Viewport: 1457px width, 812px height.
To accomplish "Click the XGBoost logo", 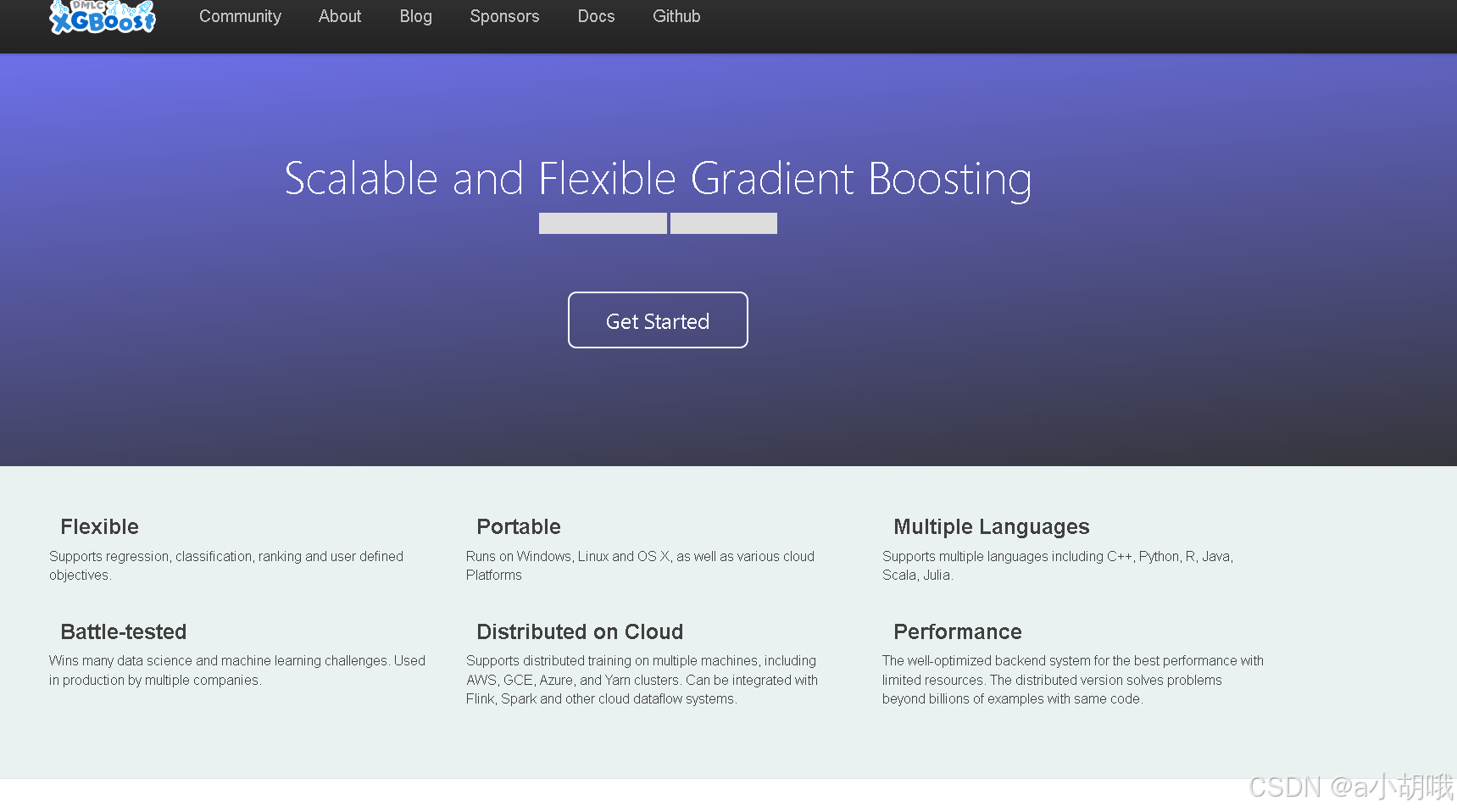I will pos(103,16).
